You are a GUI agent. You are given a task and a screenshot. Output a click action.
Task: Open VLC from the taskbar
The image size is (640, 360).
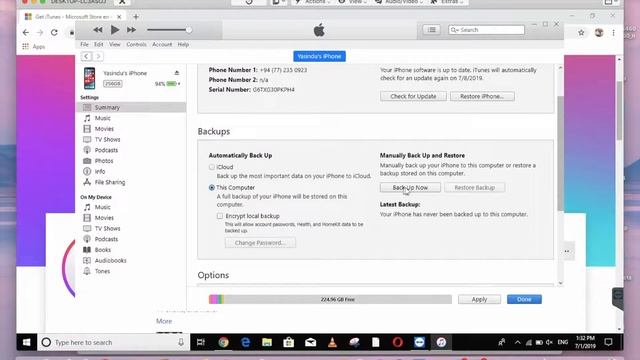click(x=332, y=342)
